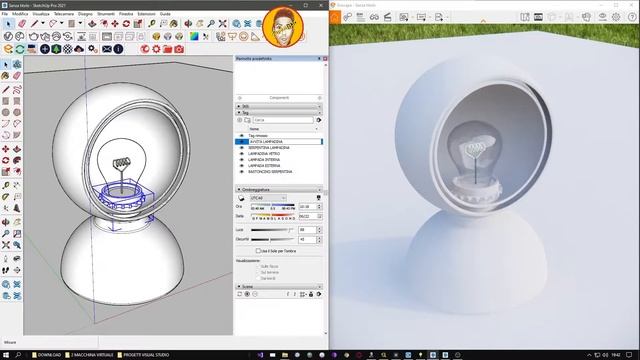Click the red camera screenshot icon

point(179,49)
